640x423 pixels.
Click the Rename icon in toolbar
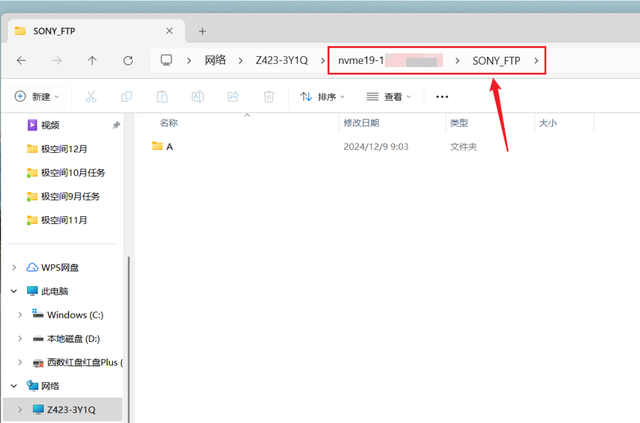tap(198, 97)
